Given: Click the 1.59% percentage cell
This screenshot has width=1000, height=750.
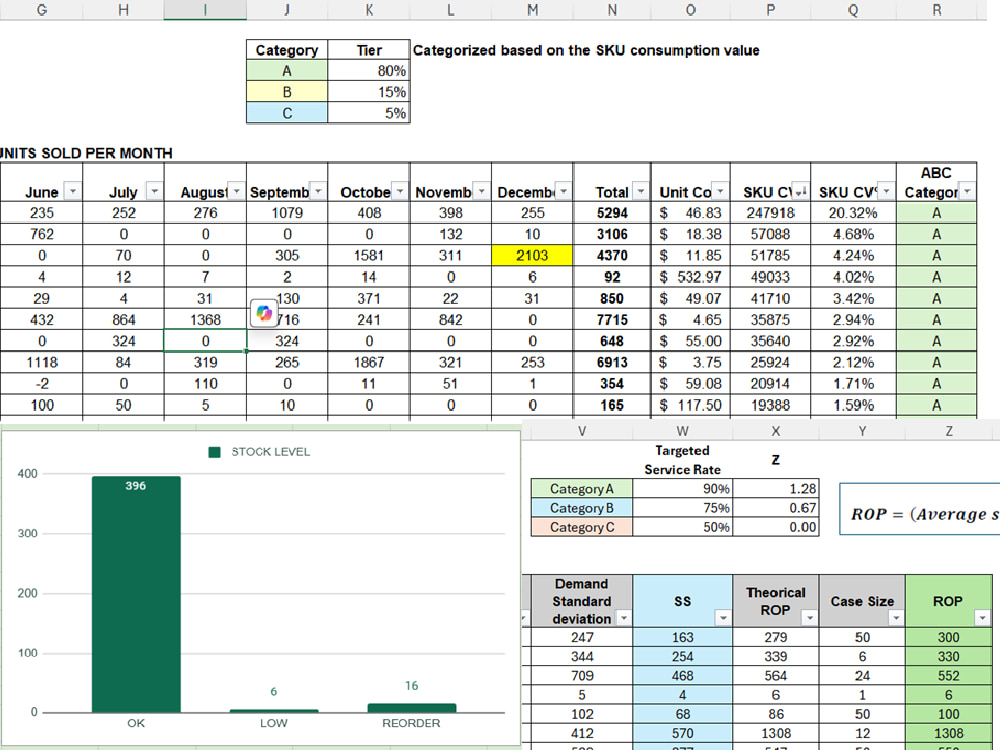Looking at the screenshot, I should point(853,405).
